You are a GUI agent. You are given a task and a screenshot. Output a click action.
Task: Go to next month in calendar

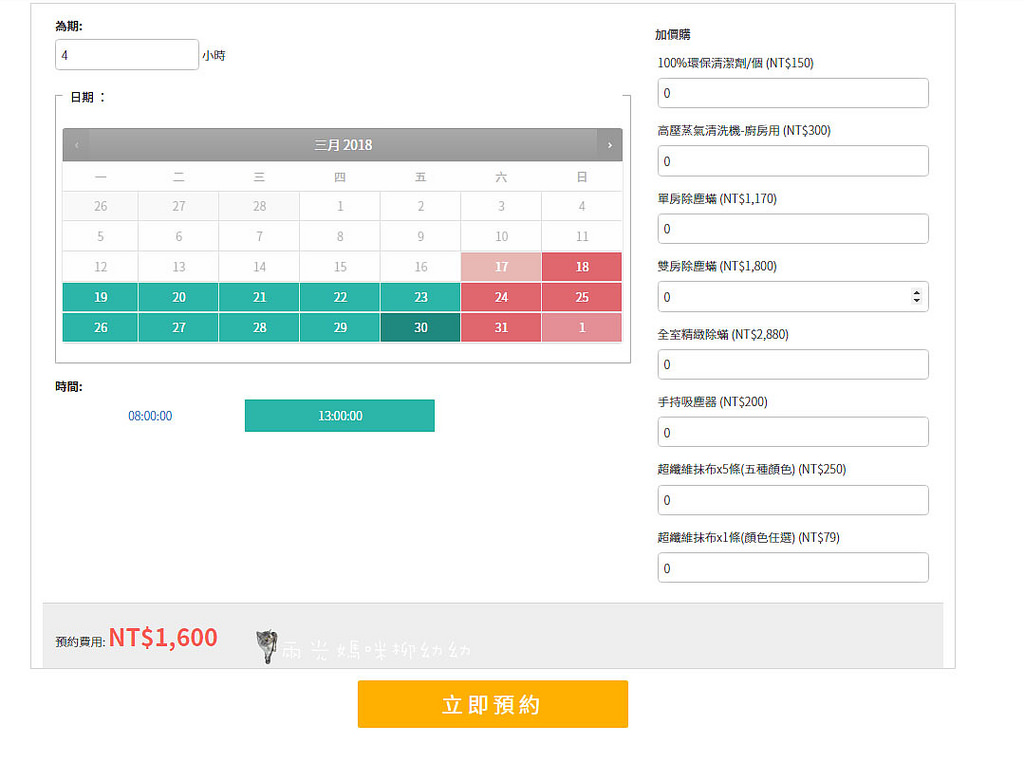click(609, 145)
